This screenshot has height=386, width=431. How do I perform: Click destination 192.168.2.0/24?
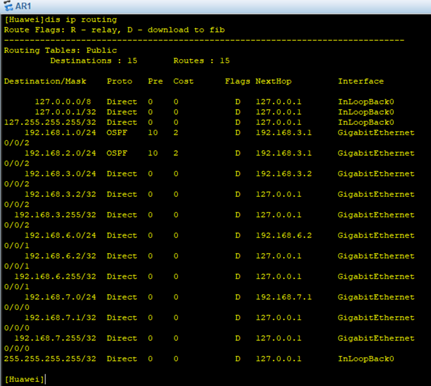pyautogui.click(x=60, y=153)
